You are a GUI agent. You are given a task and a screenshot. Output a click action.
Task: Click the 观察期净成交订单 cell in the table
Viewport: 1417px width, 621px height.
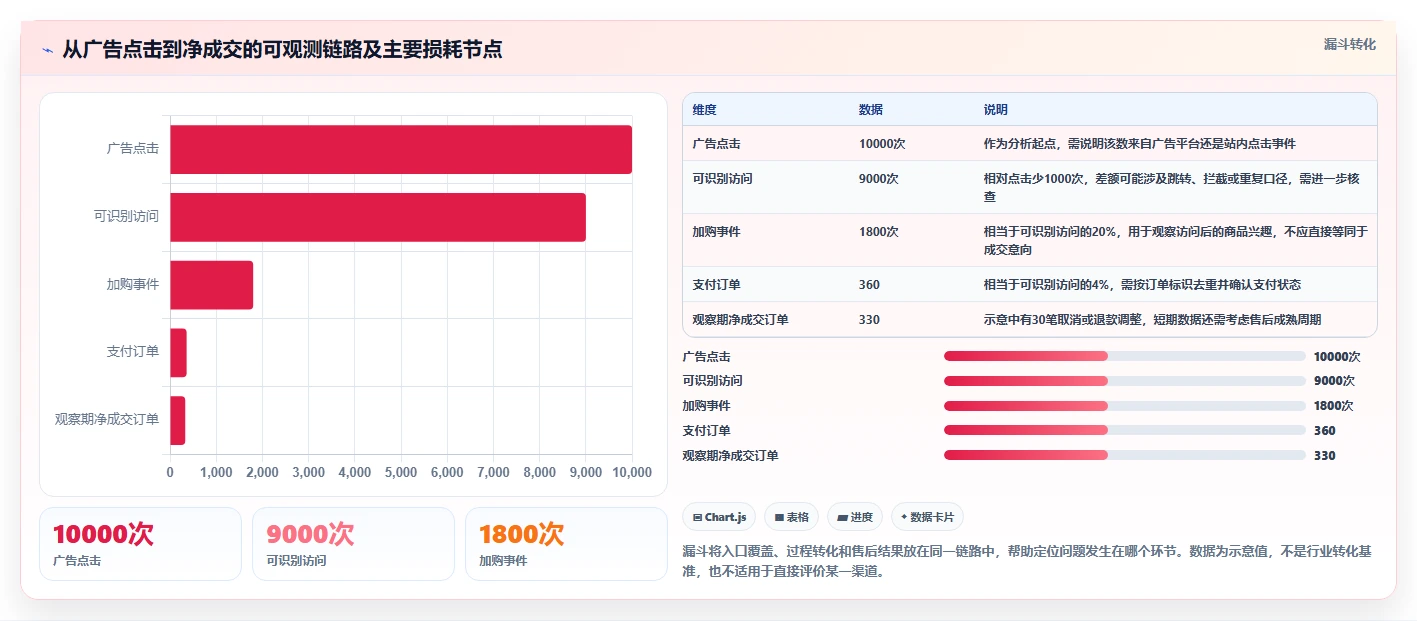pyautogui.click(x=740, y=320)
